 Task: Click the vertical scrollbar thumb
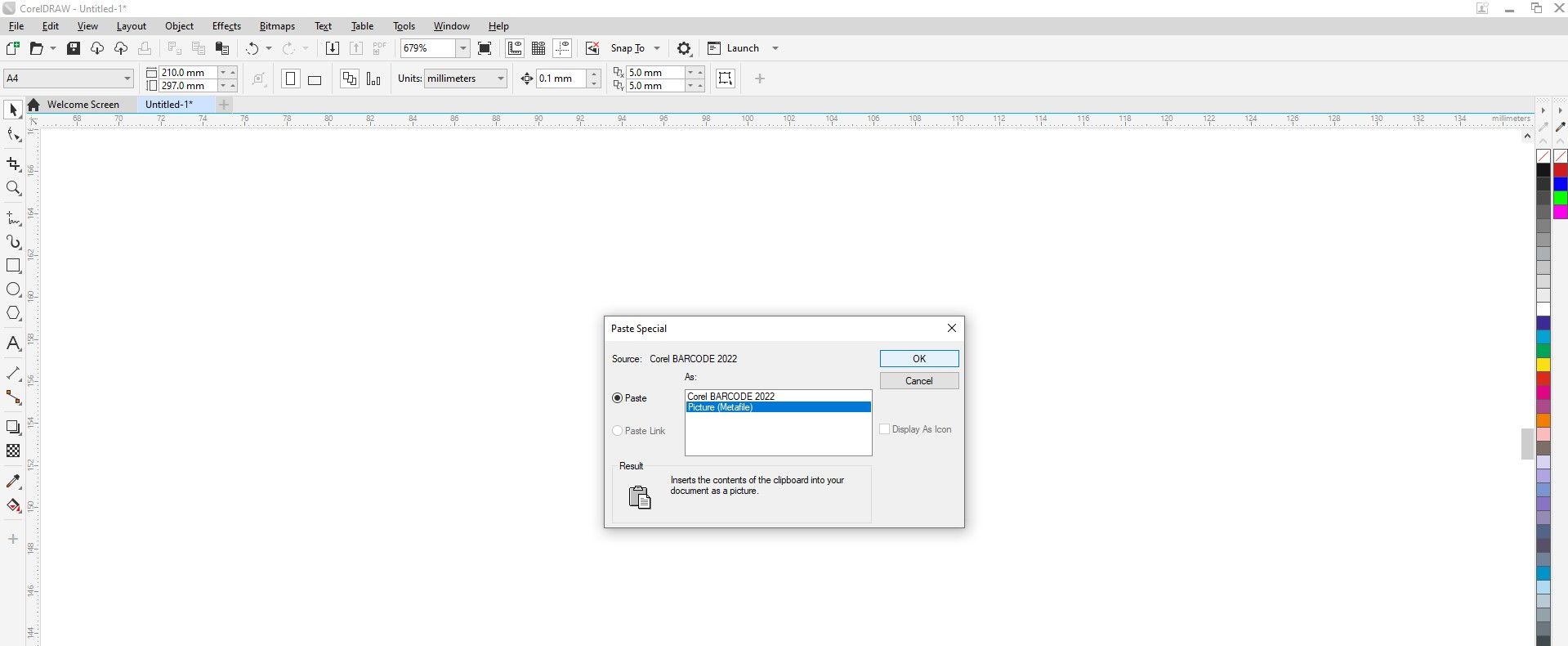point(1526,444)
